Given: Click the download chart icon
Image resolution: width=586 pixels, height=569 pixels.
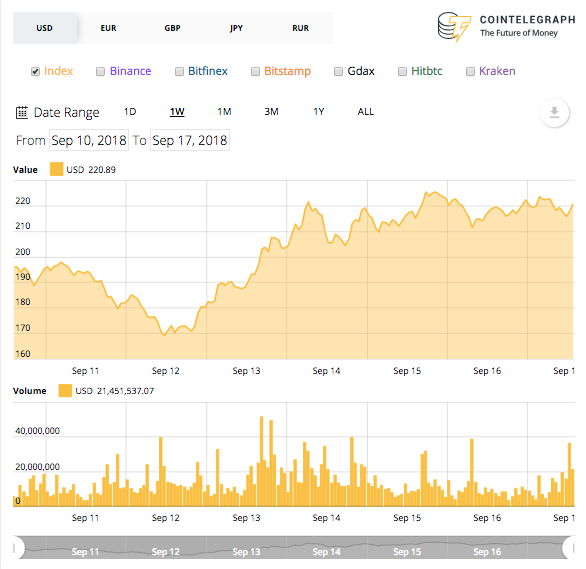Looking at the screenshot, I should pos(554,112).
